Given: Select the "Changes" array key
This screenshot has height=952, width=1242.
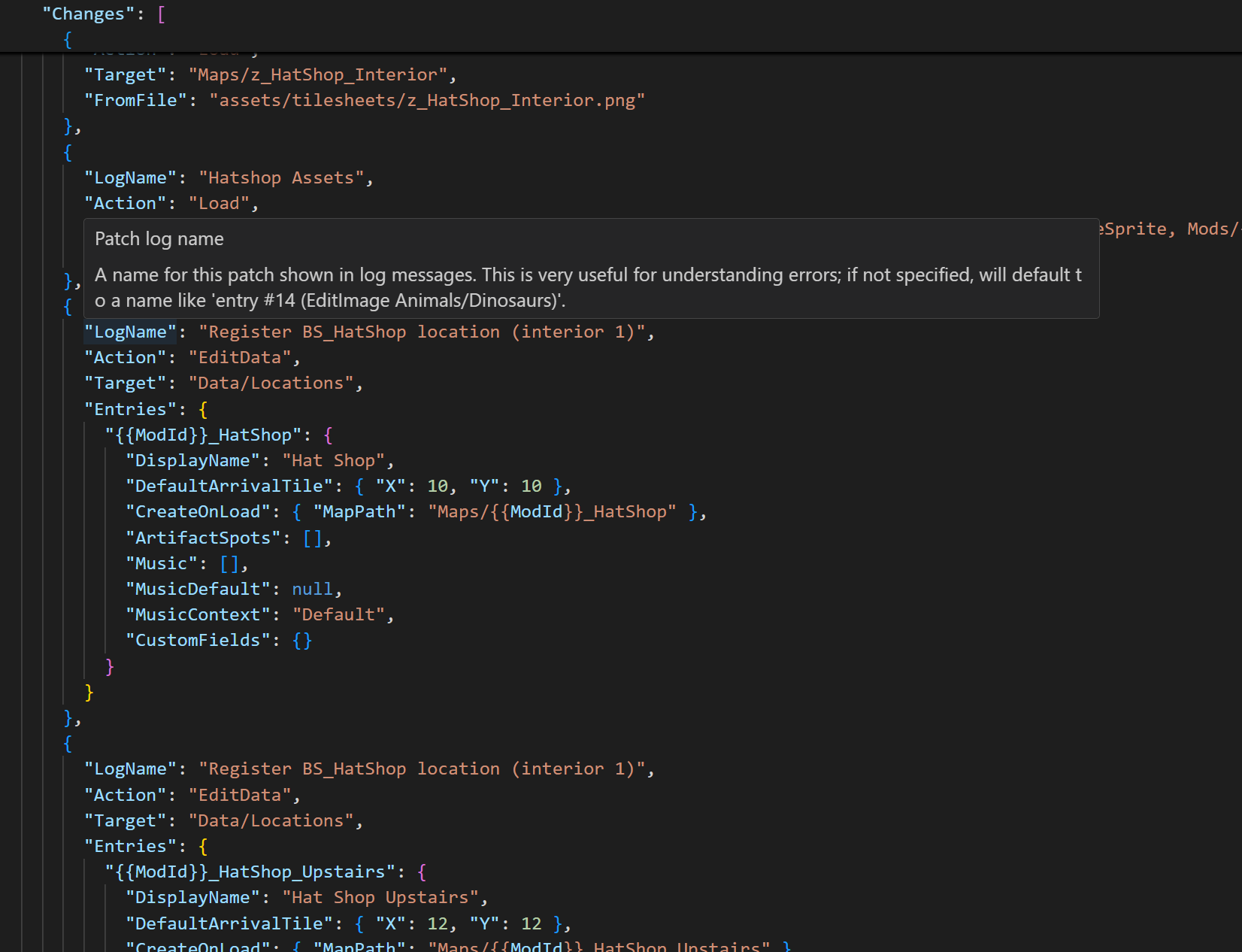Looking at the screenshot, I should [x=88, y=13].
